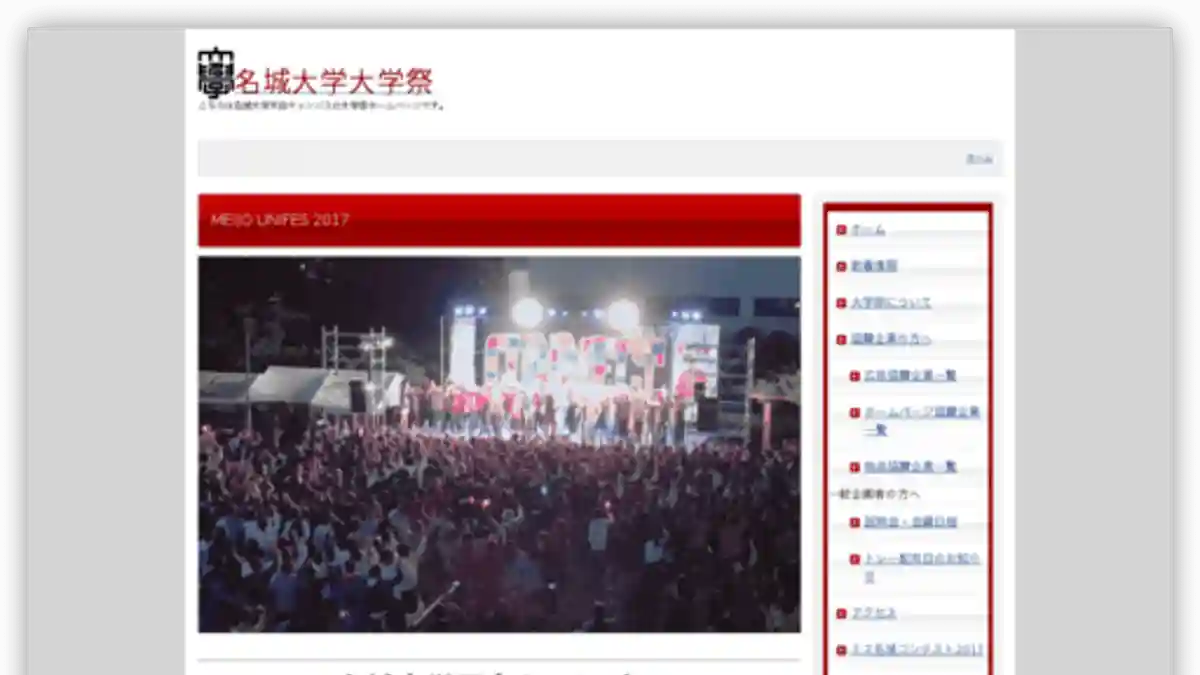Open the ホーム link in the sidebar

pos(868,228)
